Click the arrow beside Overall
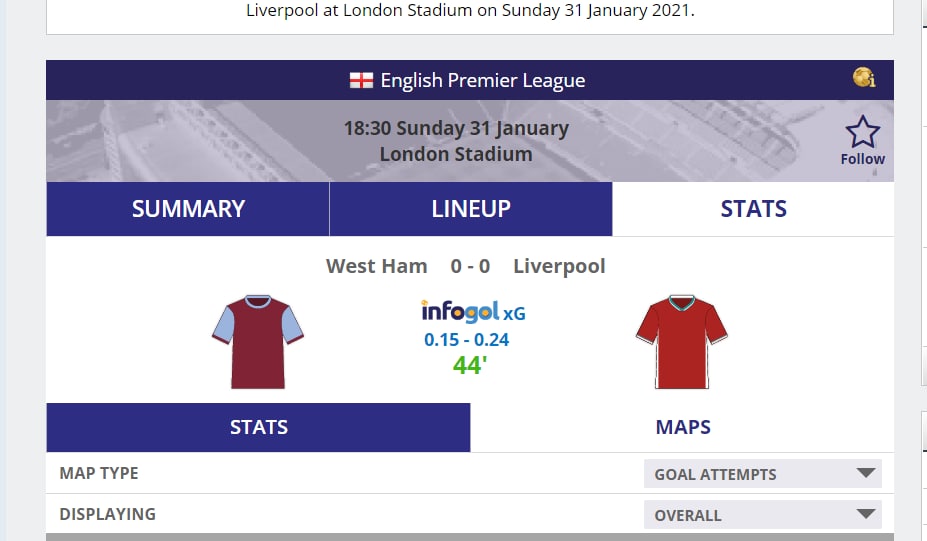 [866, 515]
